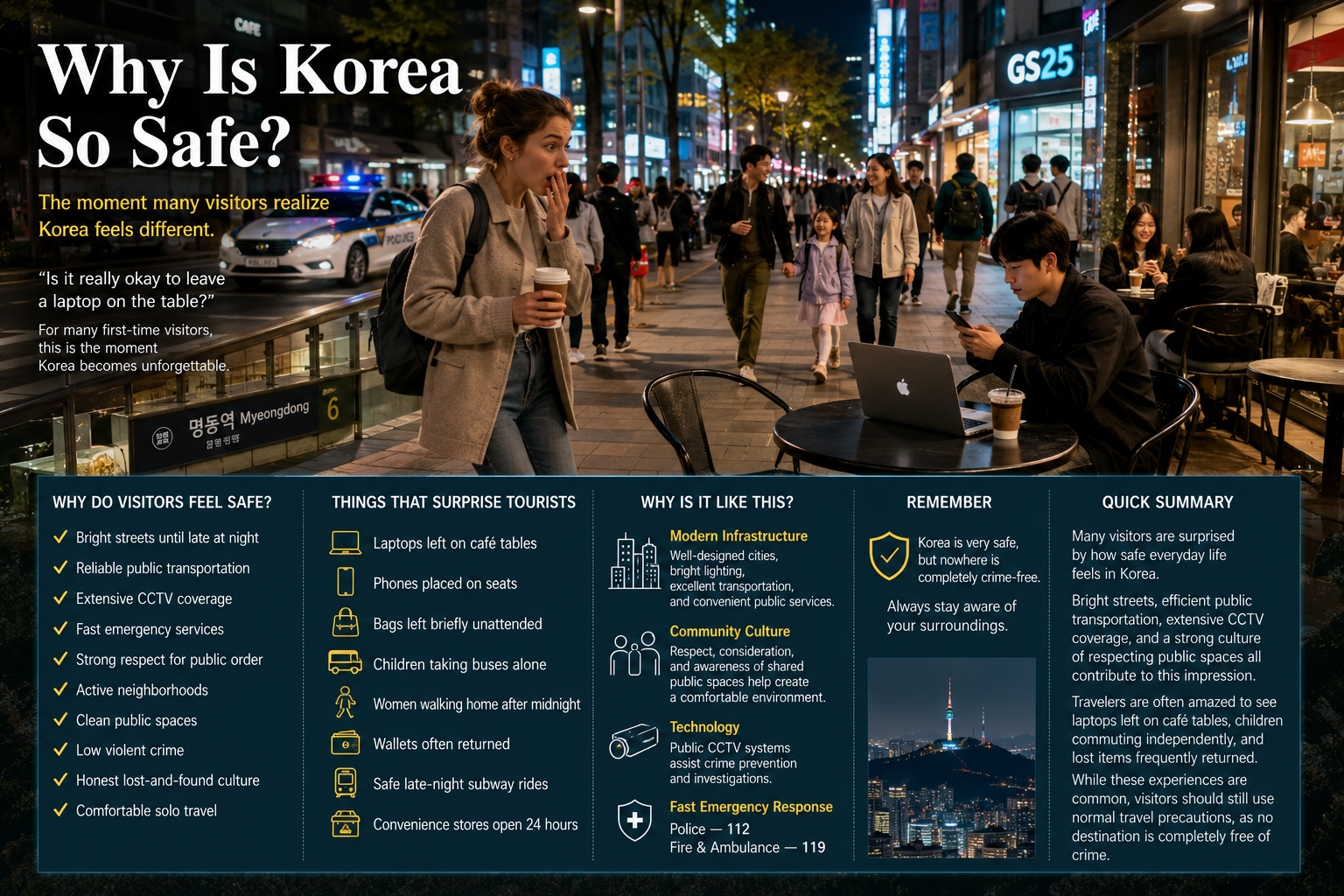Select the "Community Culture" yellow subheading
This screenshot has height=896, width=1344.
pos(730,631)
